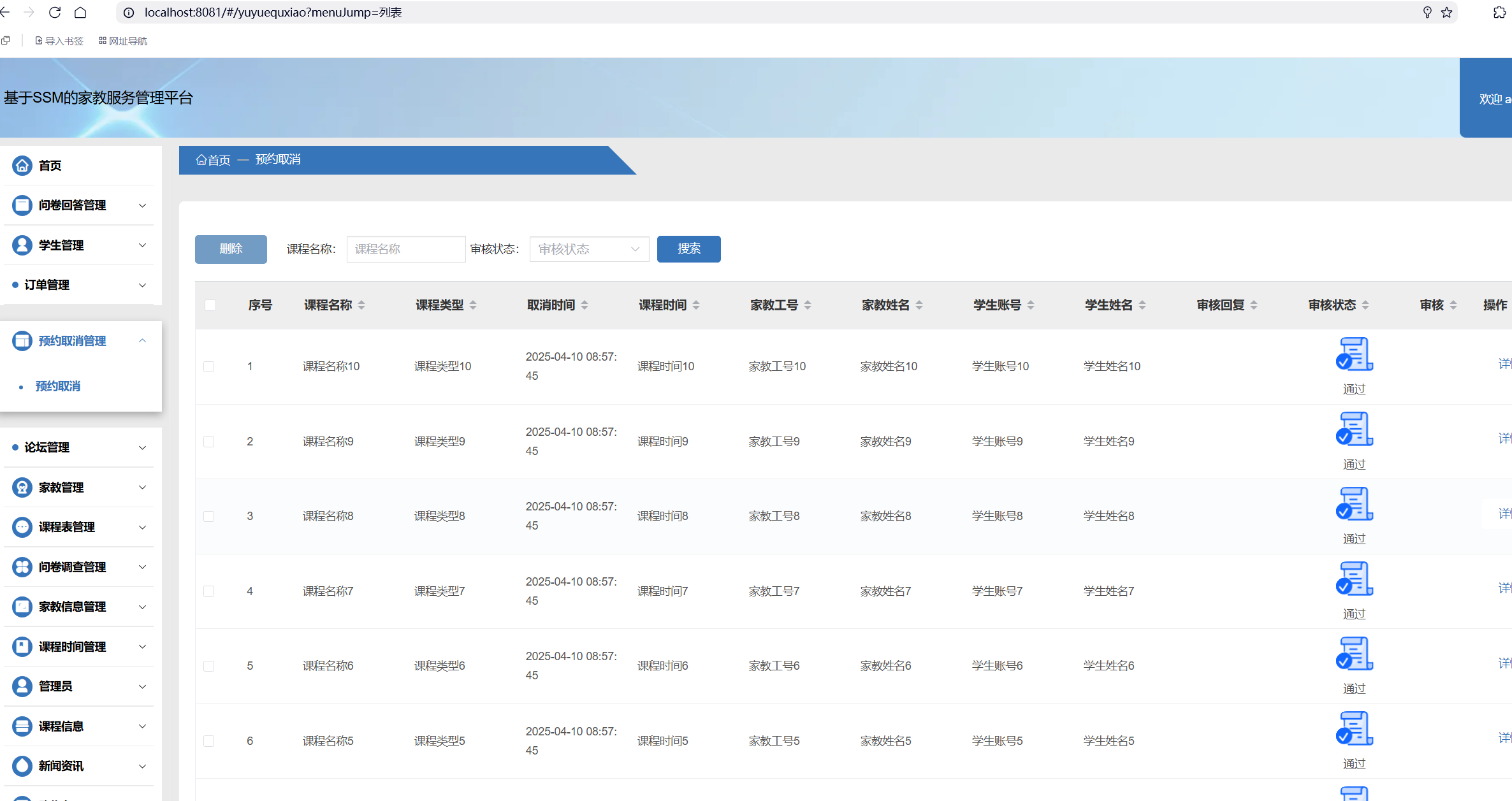Click the 新闻资讯 sidebar icon

tap(22, 766)
